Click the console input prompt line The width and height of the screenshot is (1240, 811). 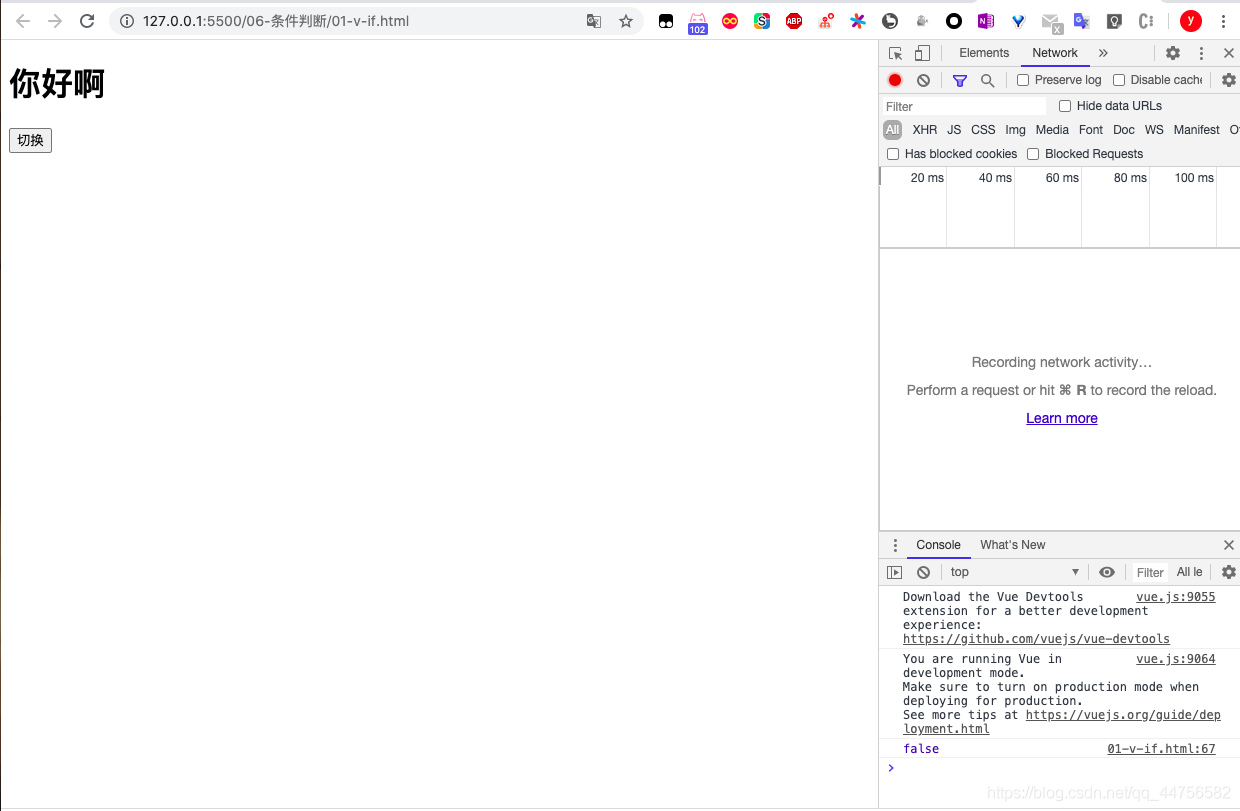(1060, 768)
